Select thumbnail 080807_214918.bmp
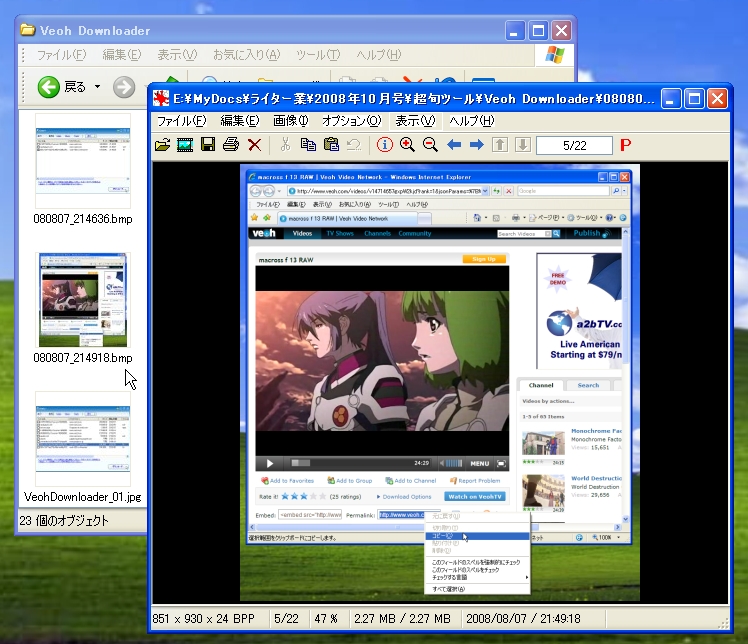Image resolution: width=748 pixels, height=644 pixels. (83, 300)
